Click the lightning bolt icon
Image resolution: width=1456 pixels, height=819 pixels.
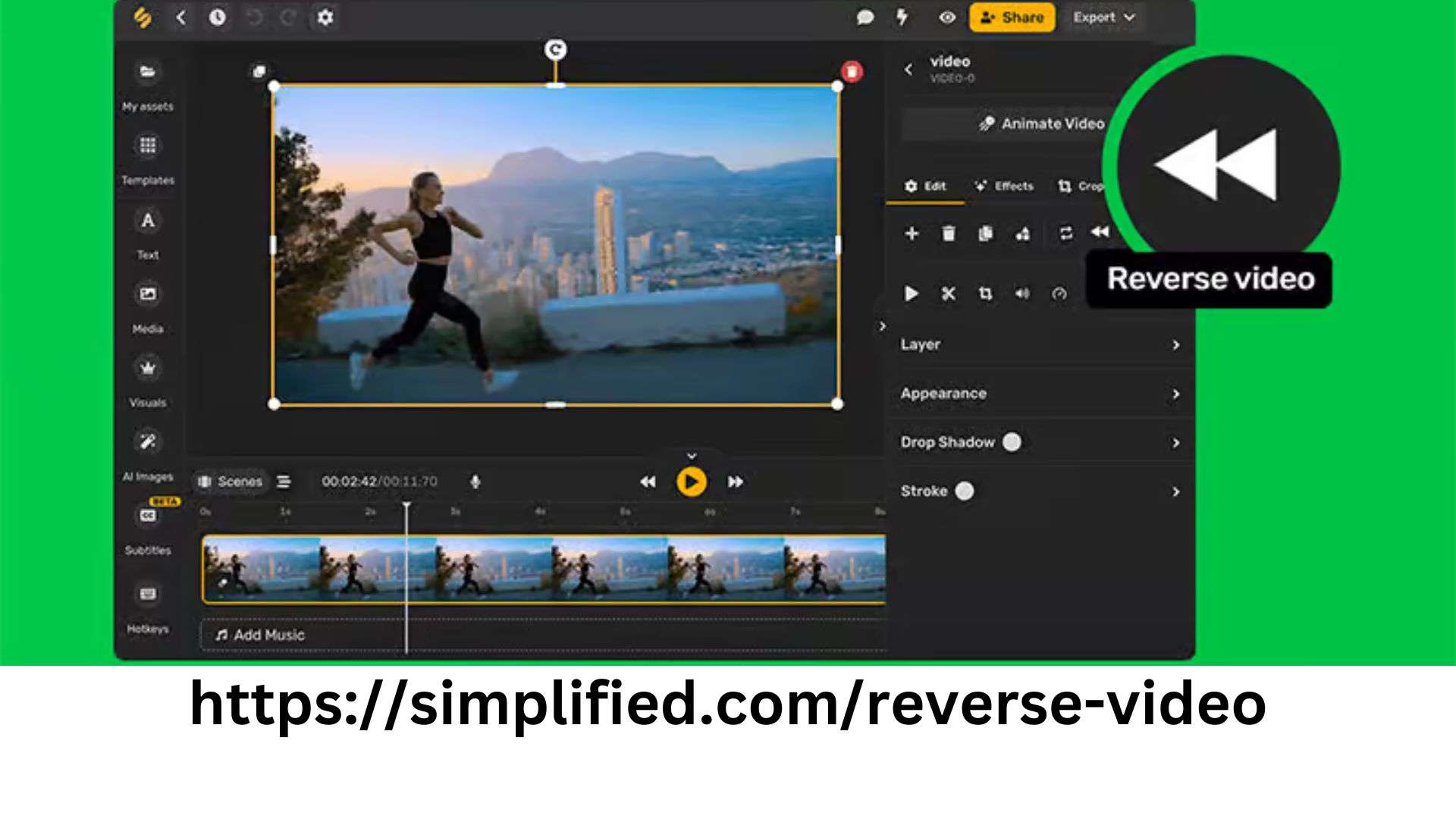(x=902, y=17)
